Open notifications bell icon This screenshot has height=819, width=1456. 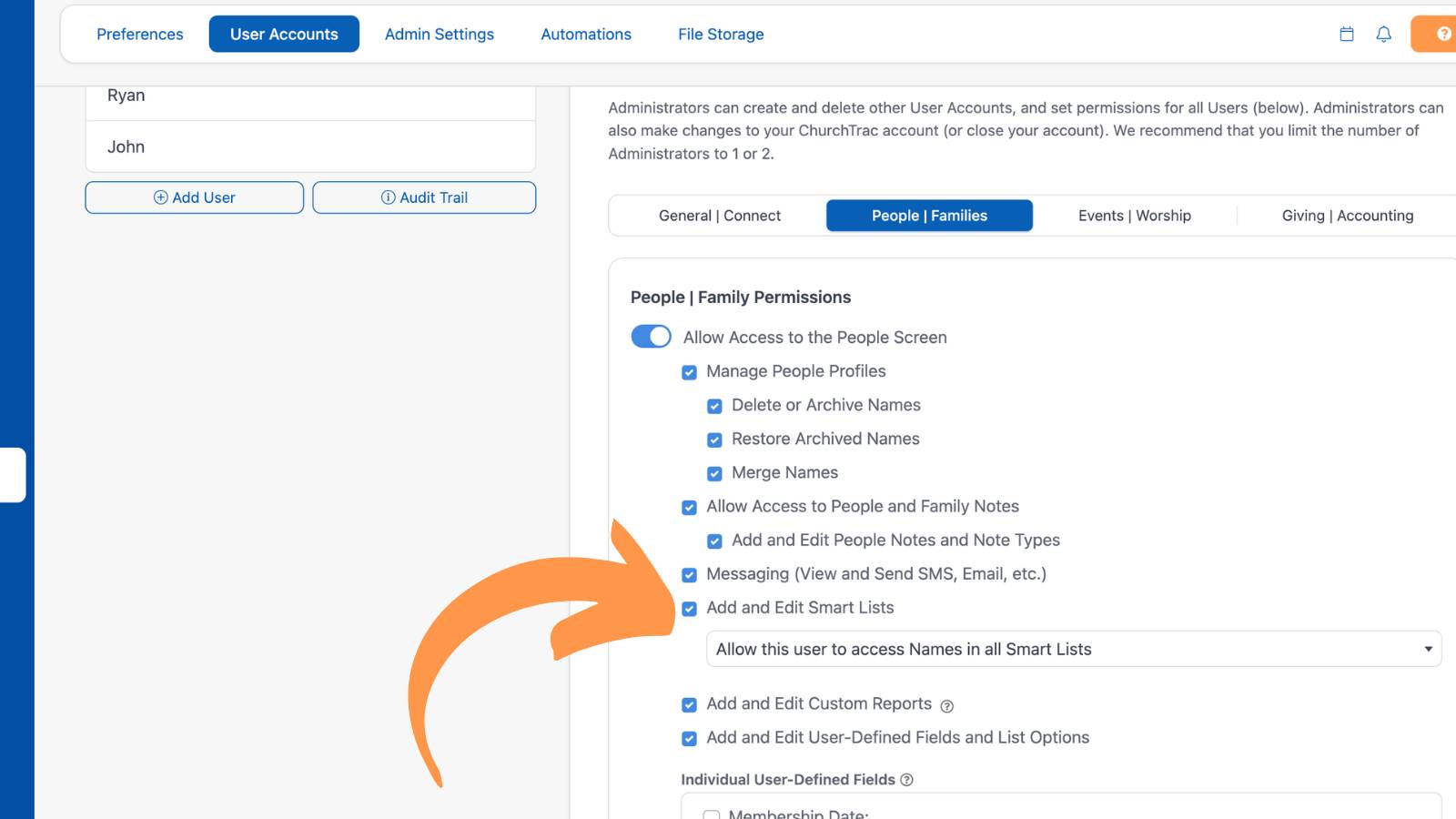[x=1383, y=34]
